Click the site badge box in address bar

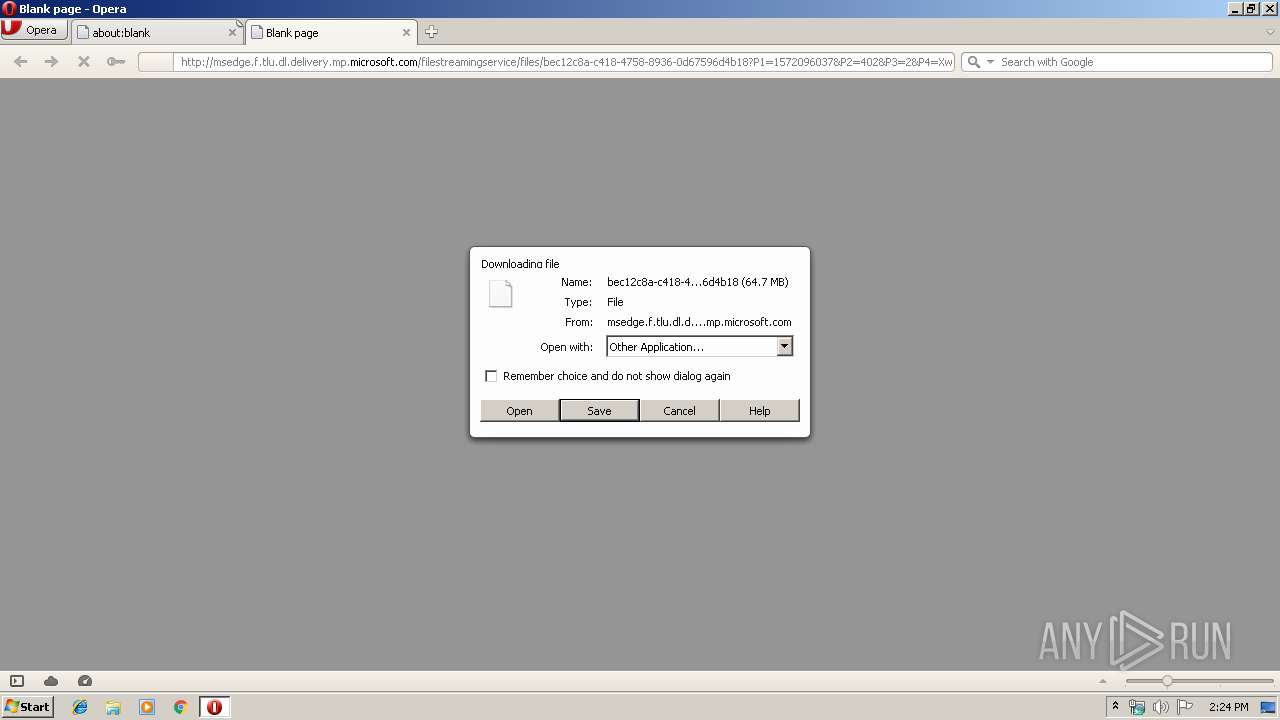(x=155, y=62)
